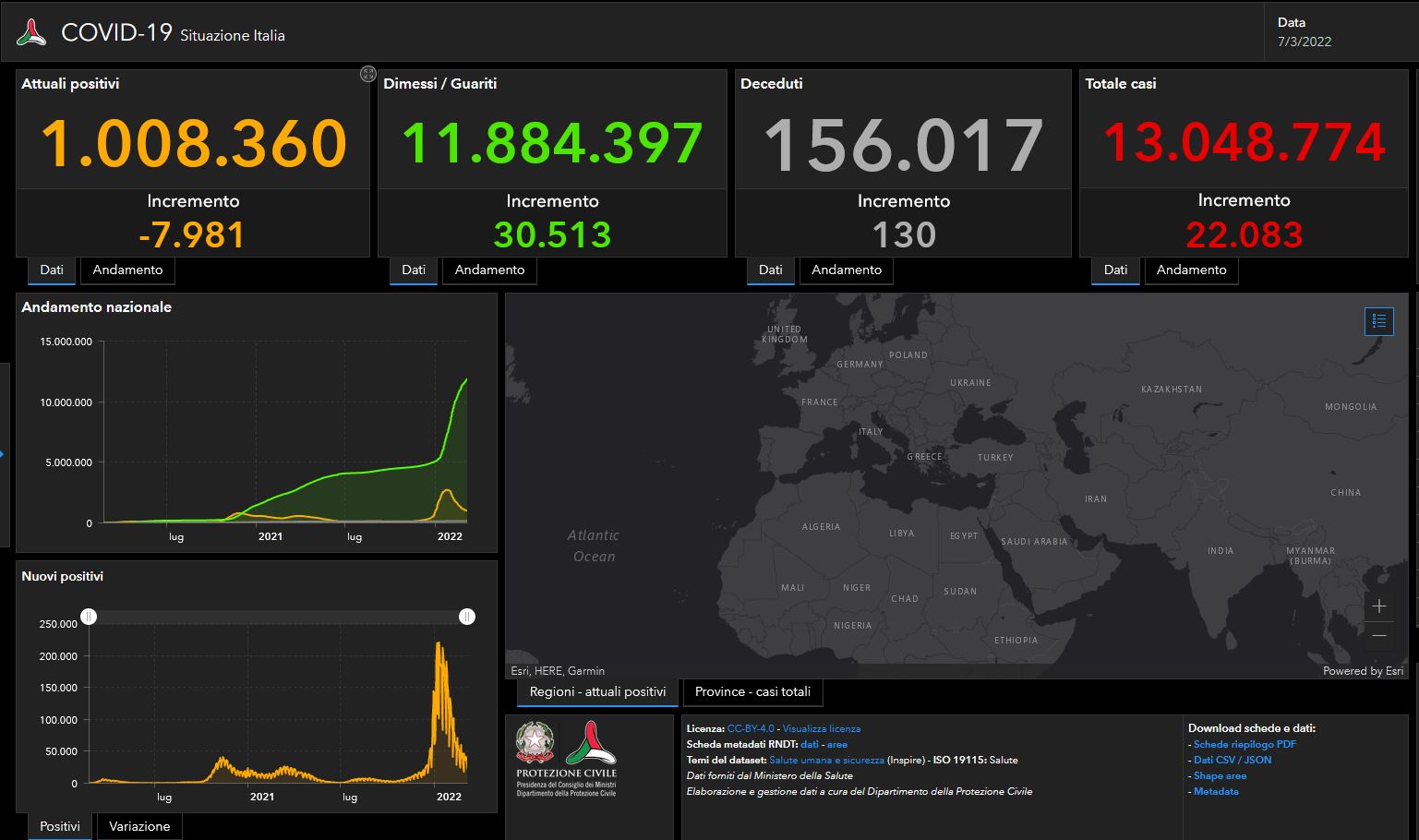Click the Protezione Civile header logo
The height and width of the screenshot is (840, 1419).
31,33
